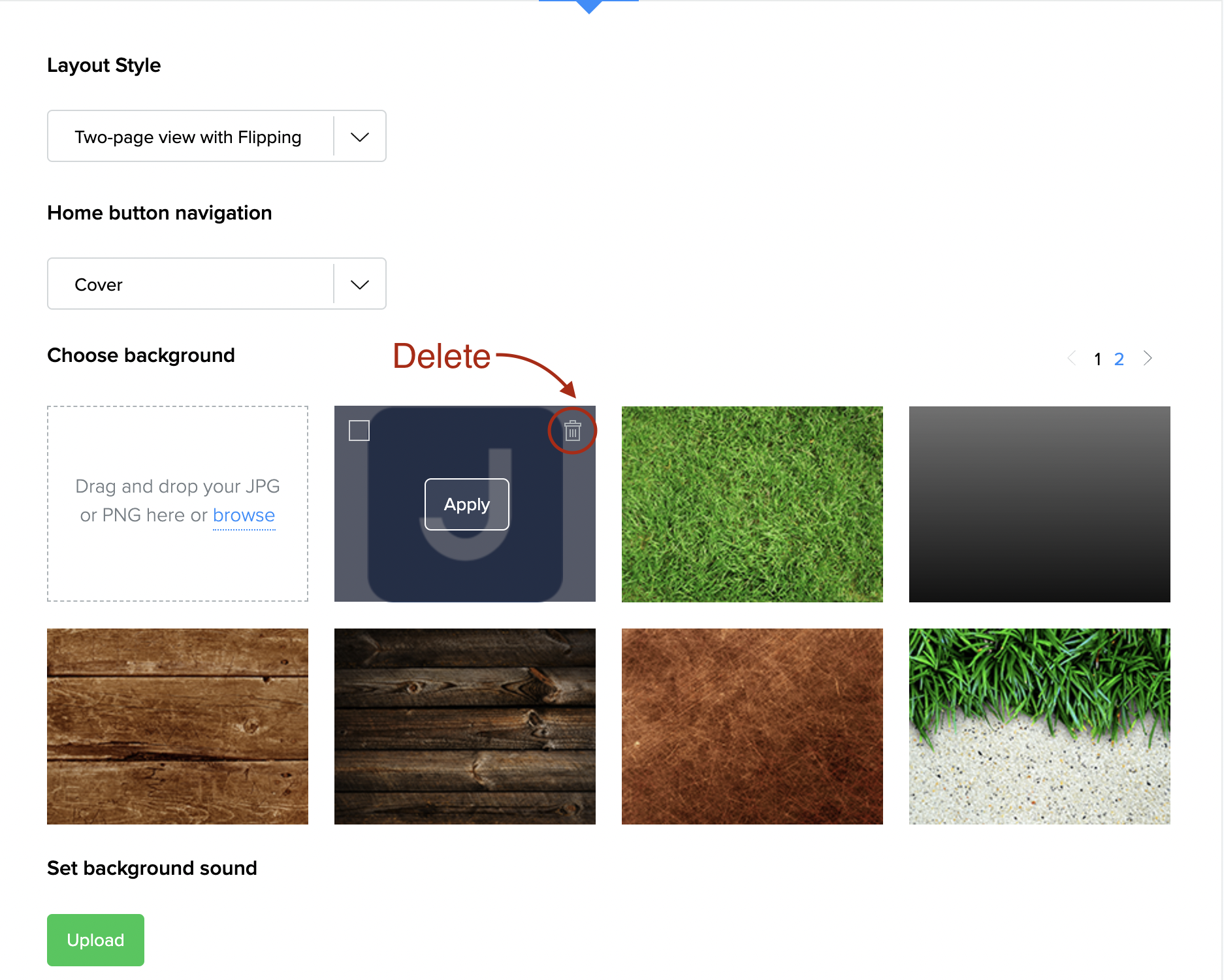This screenshot has height=980, width=1224.
Task: Choose the dark gray gradient background
Action: click(x=1039, y=504)
